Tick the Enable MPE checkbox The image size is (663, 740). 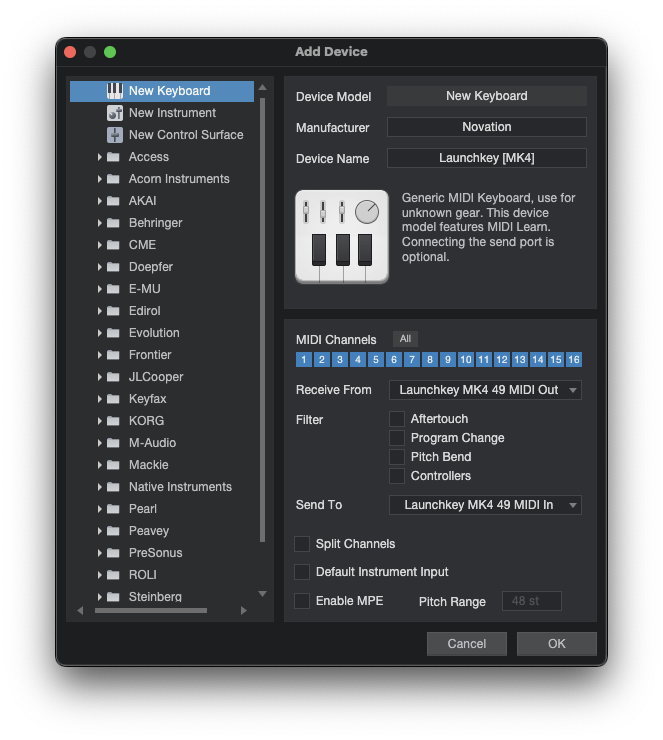point(302,601)
